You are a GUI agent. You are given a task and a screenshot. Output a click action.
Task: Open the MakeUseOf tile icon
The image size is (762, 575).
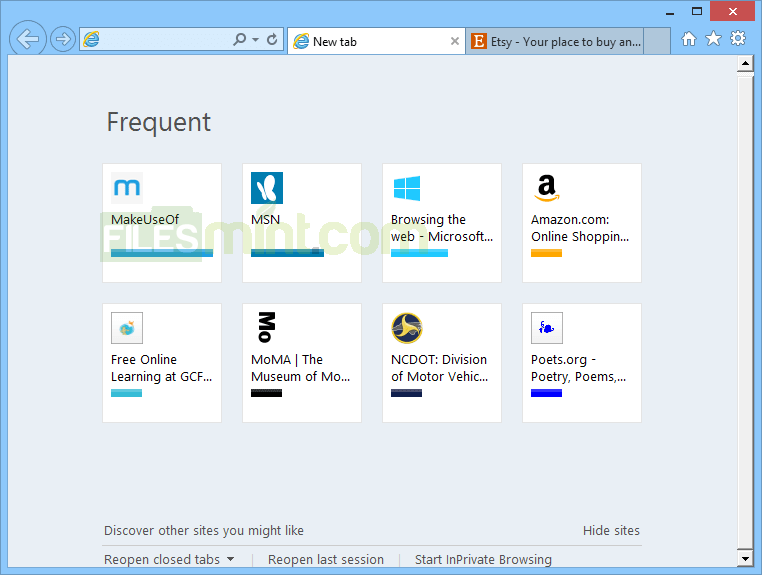(127, 188)
